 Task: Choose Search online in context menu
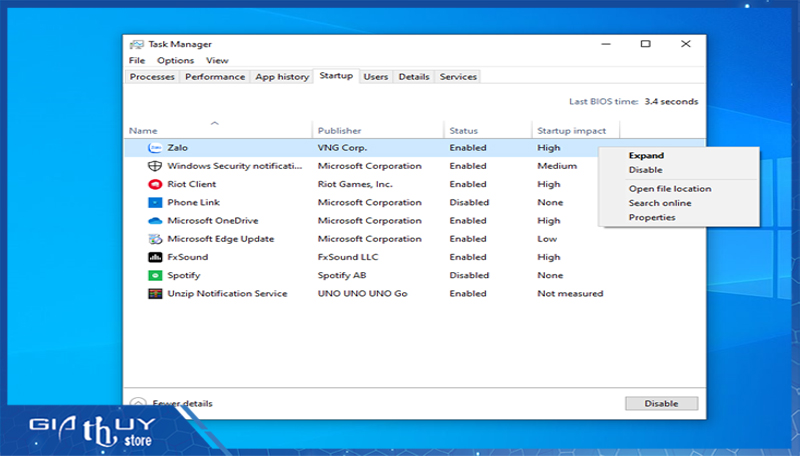pyautogui.click(x=660, y=203)
